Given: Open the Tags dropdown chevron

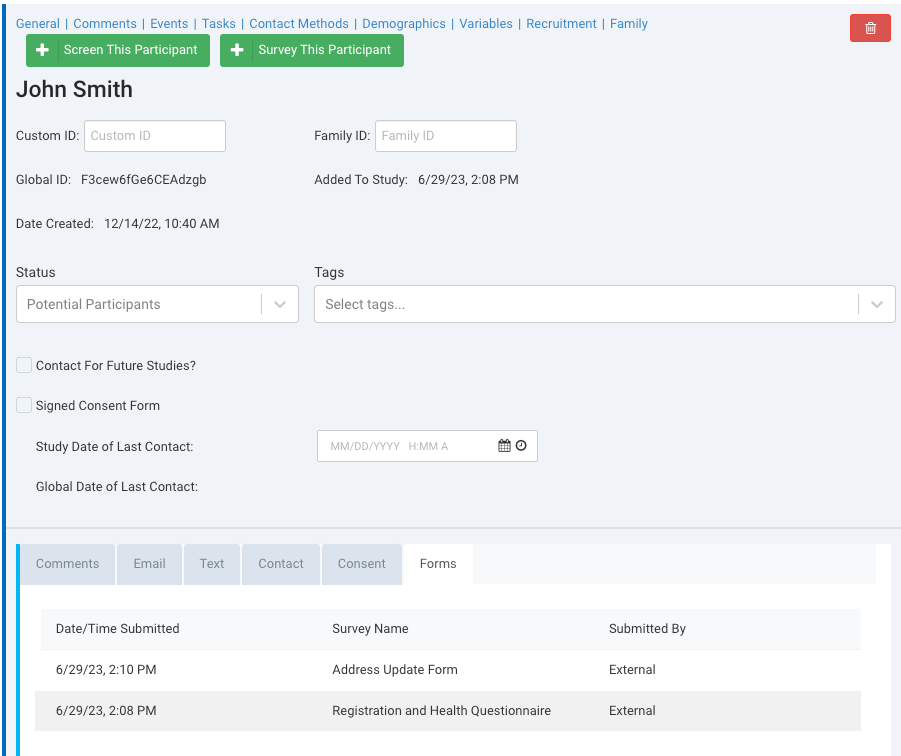Looking at the screenshot, I should coord(877,305).
